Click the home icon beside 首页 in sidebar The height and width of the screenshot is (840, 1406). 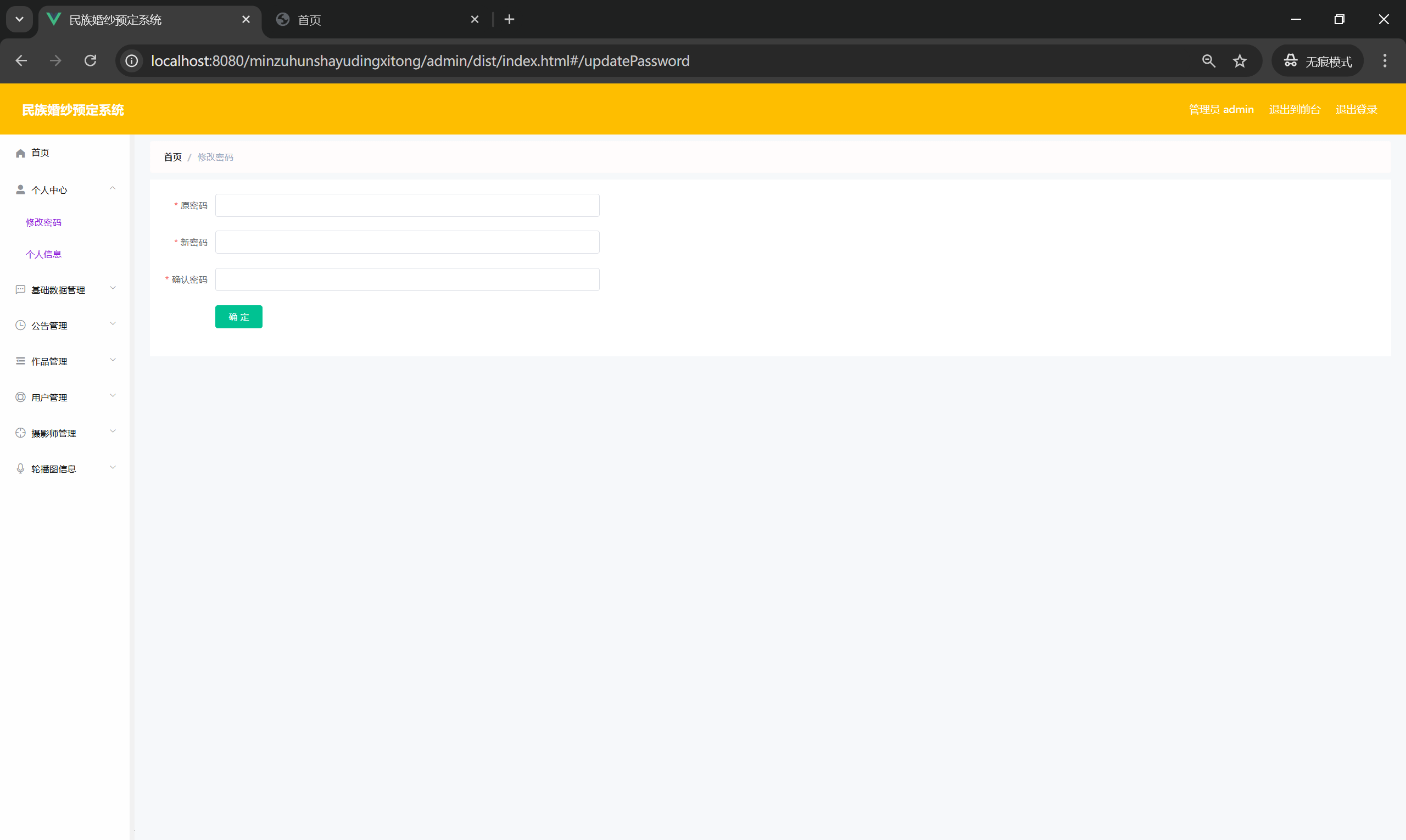pyautogui.click(x=20, y=153)
